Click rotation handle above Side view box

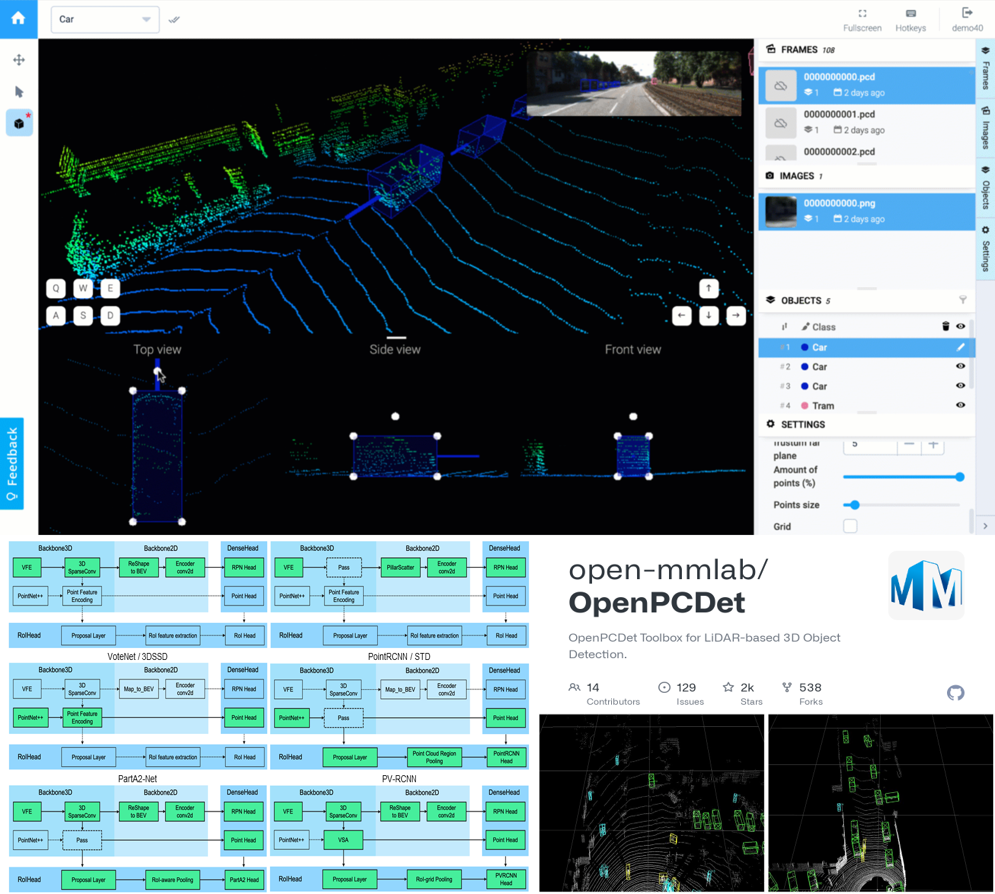point(395,416)
